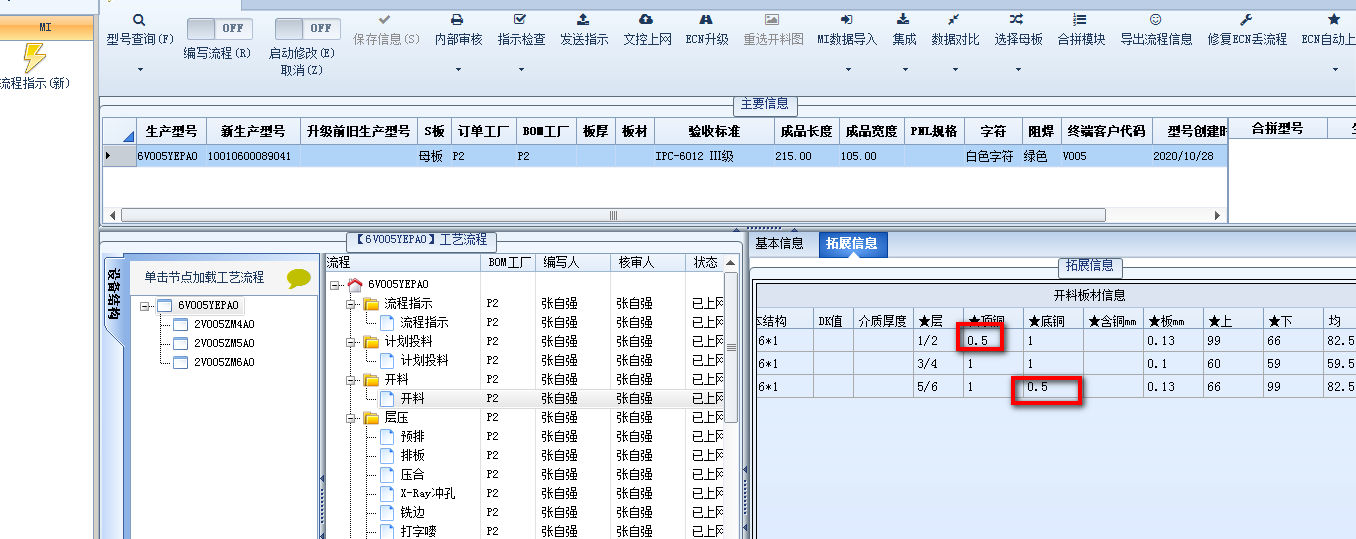
Task: Click the 验收标准 column header
Action: (713, 131)
